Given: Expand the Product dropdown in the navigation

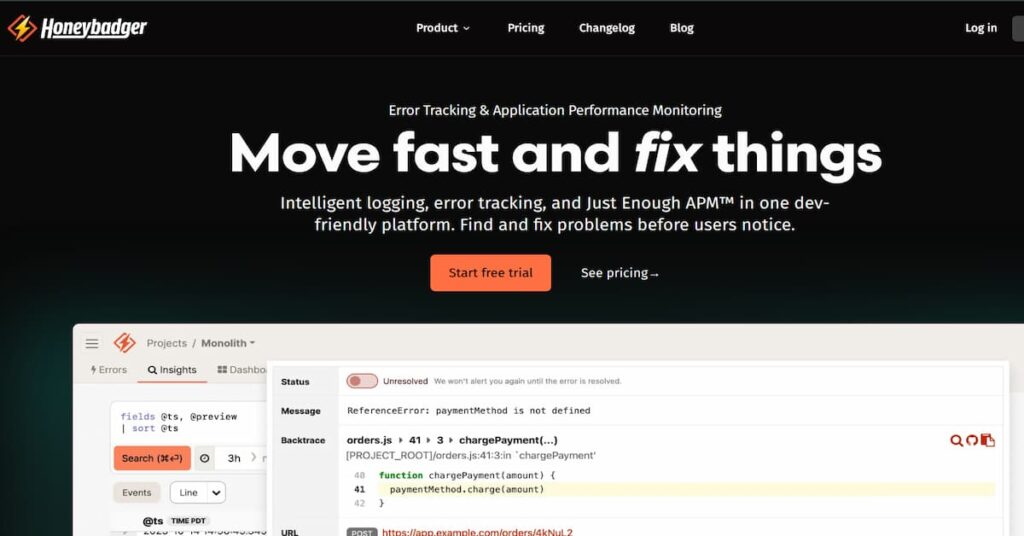Looking at the screenshot, I should 443,28.
